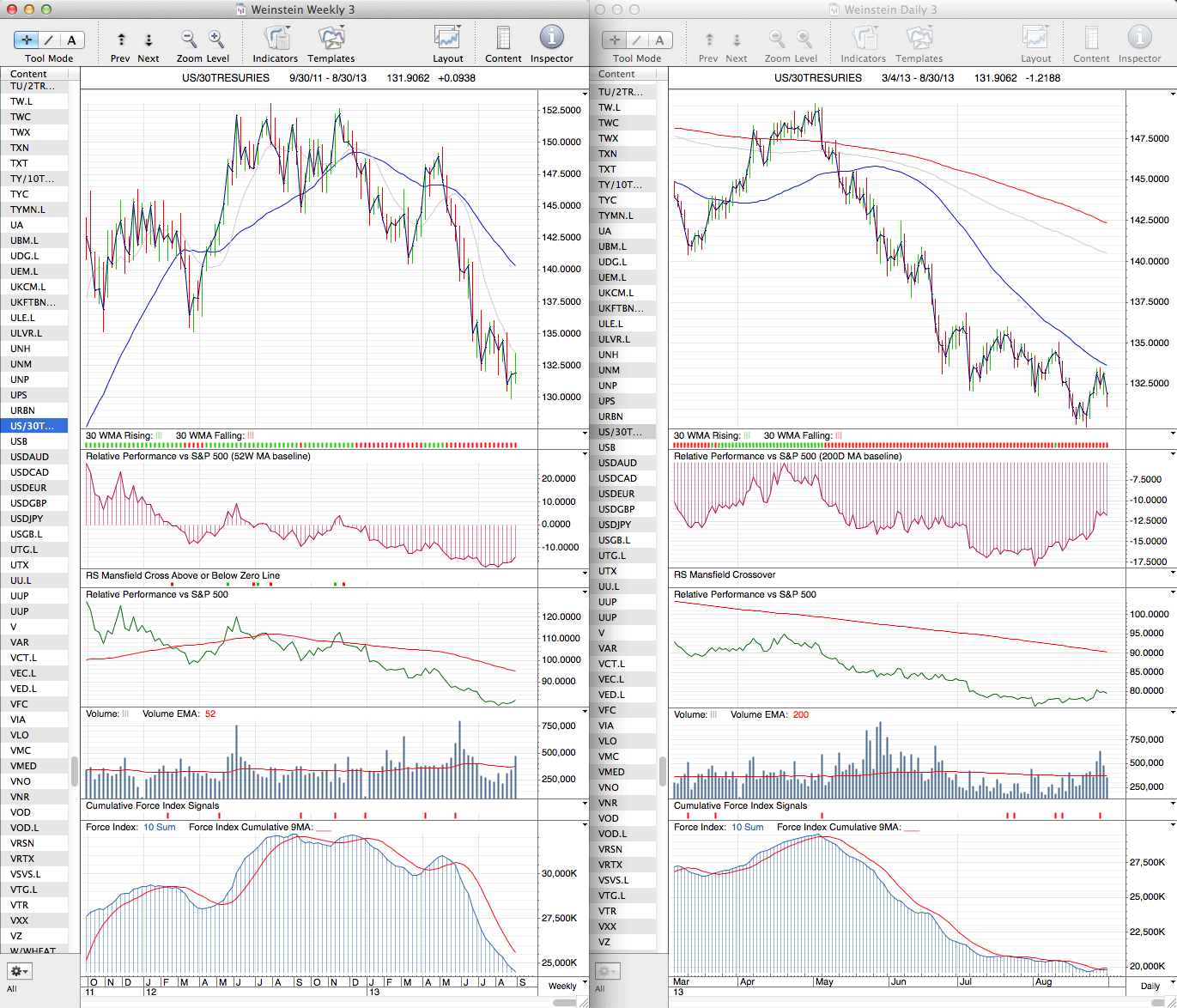Click the Weekly symbol list scrollbar thumb
The width and height of the screenshot is (1177, 1008).
[x=75, y=771]
